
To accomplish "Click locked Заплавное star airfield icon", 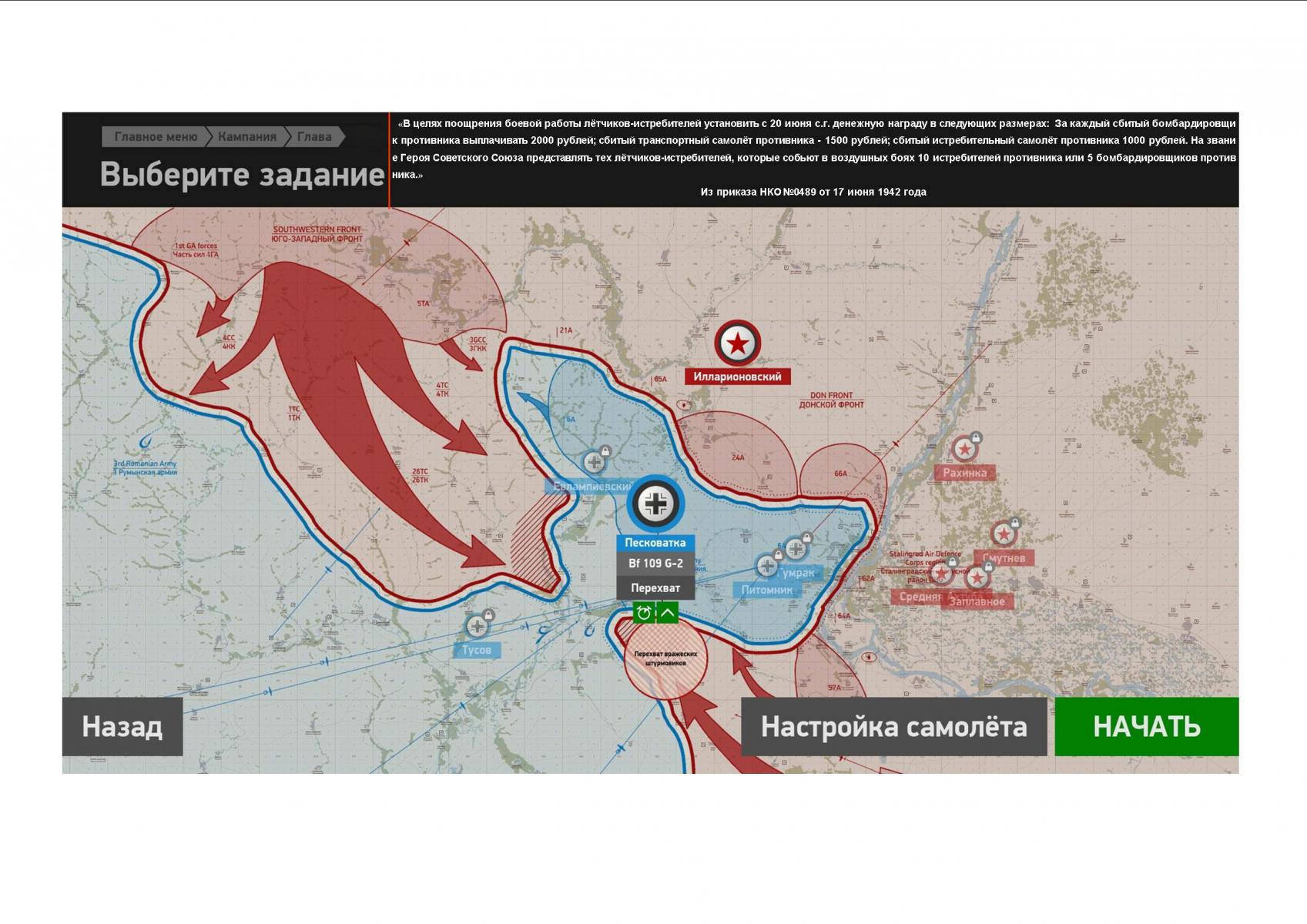I will coord(977,577).
